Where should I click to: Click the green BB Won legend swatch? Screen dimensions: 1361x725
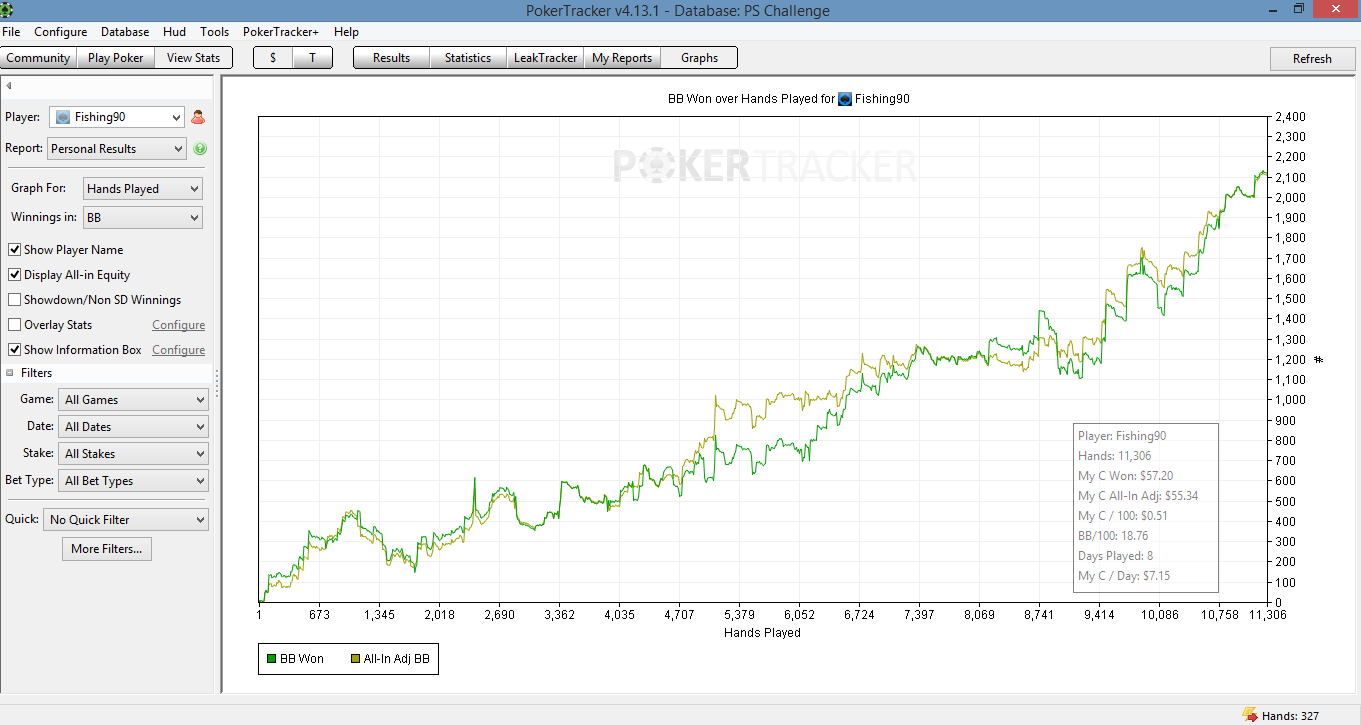click(x=271, y=659)
